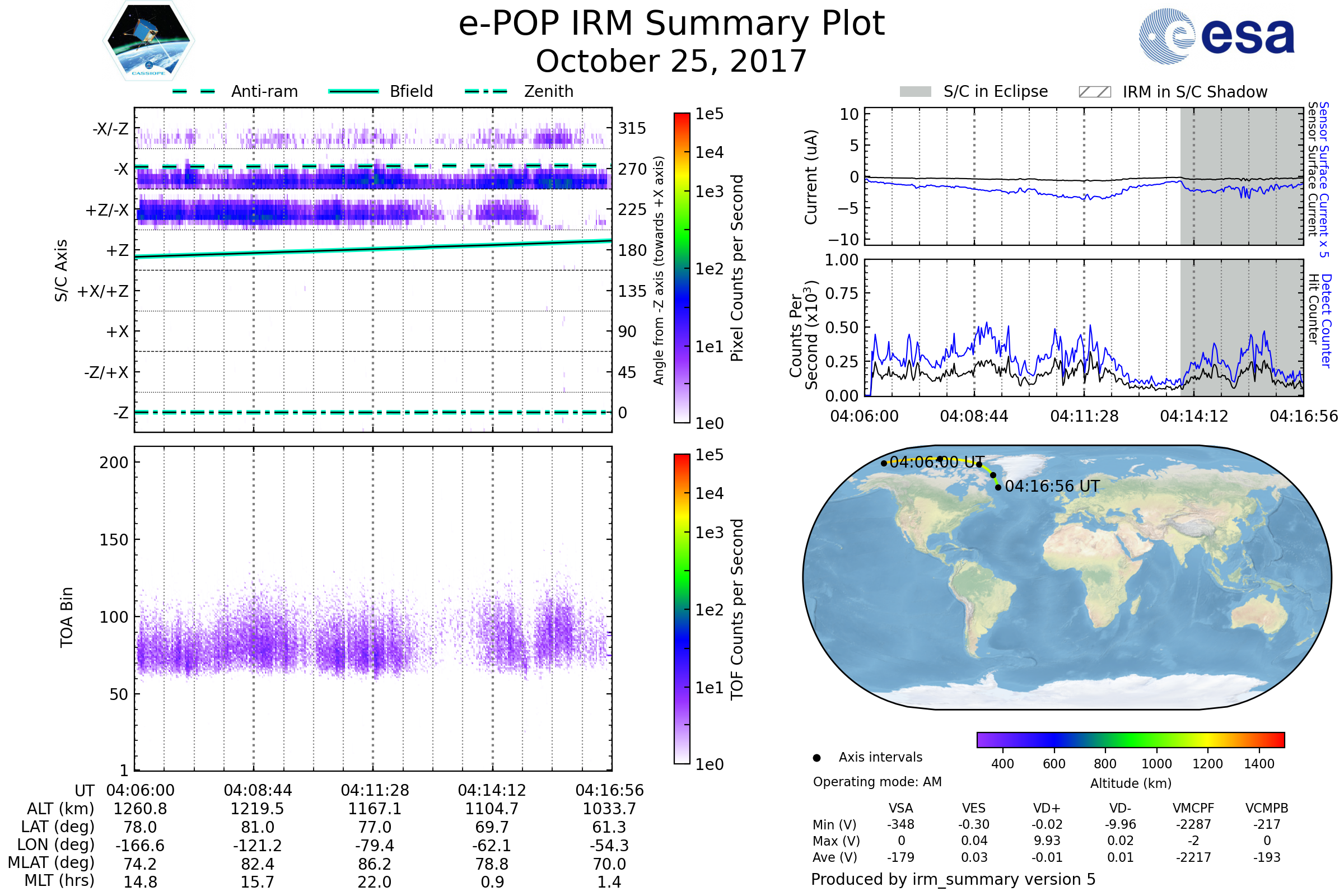Click the Sensor Surface Current x 5 blue label

coord(1323,179)
